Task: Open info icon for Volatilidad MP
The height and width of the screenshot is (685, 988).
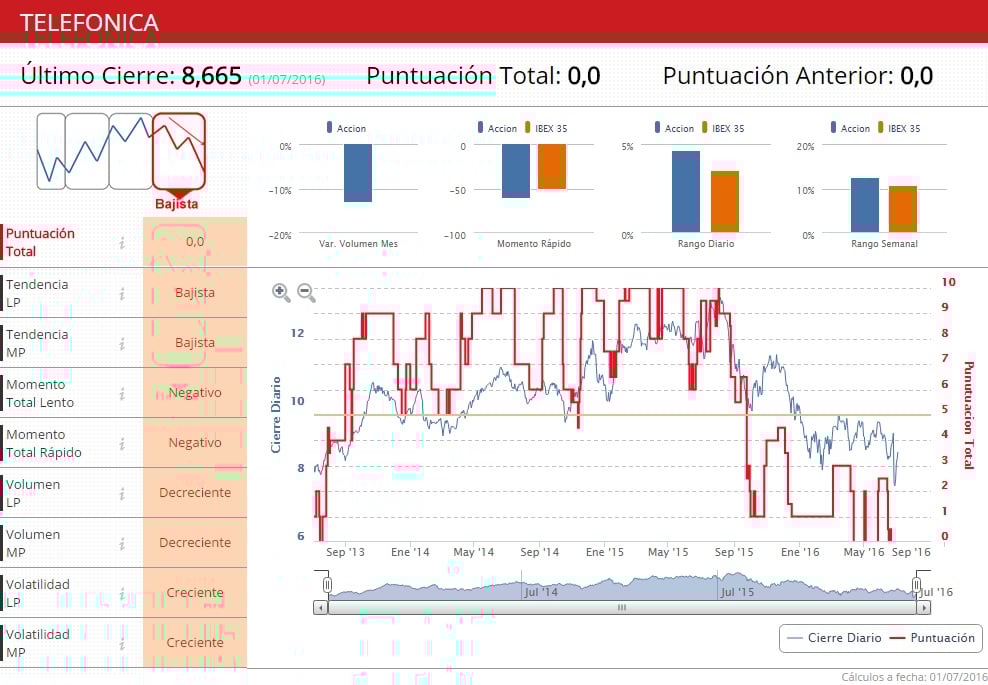Action: point(122,644)
